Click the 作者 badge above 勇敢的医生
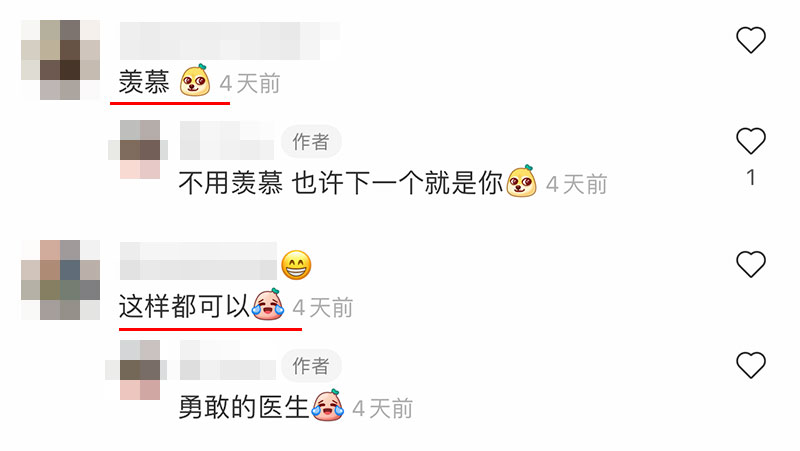 click(311, 366)
